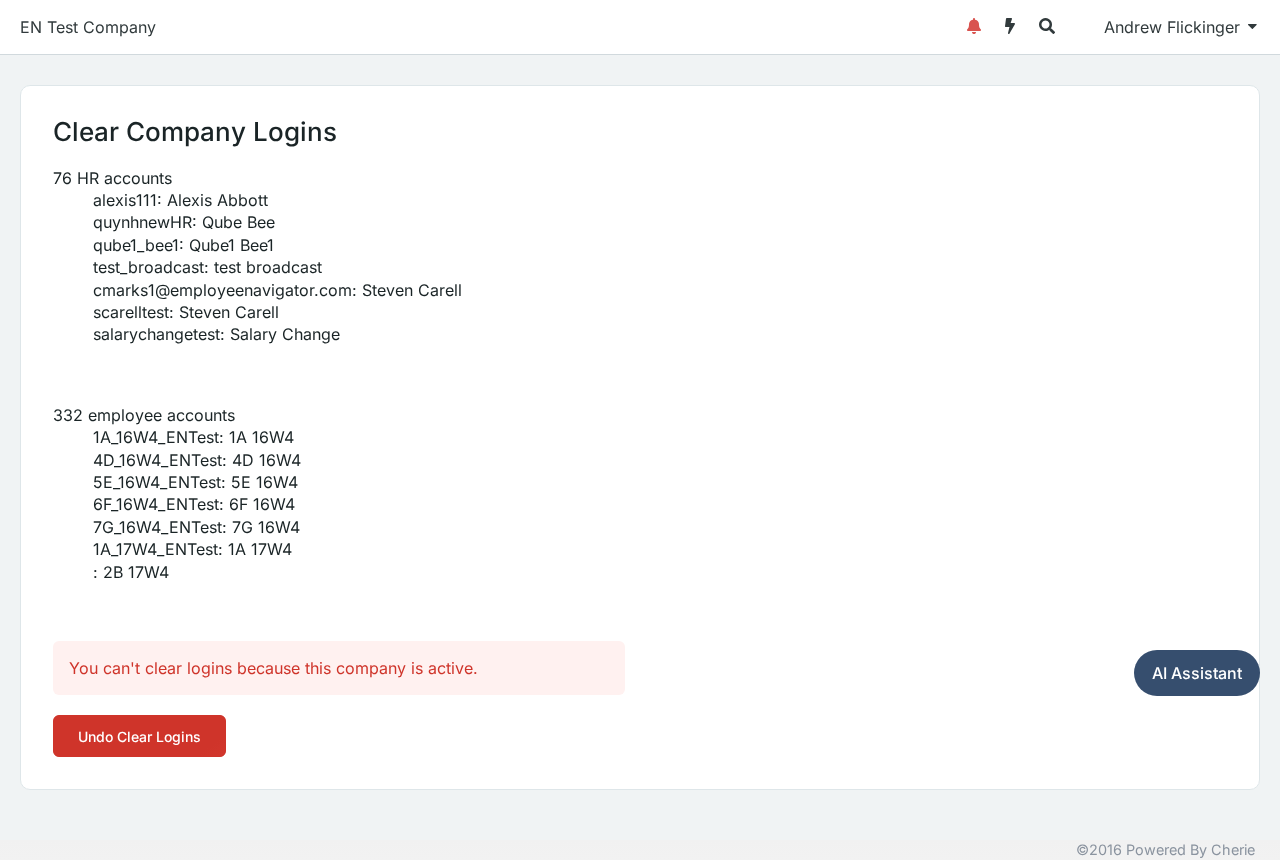Go to EN Test Company home link

[88, 27]
